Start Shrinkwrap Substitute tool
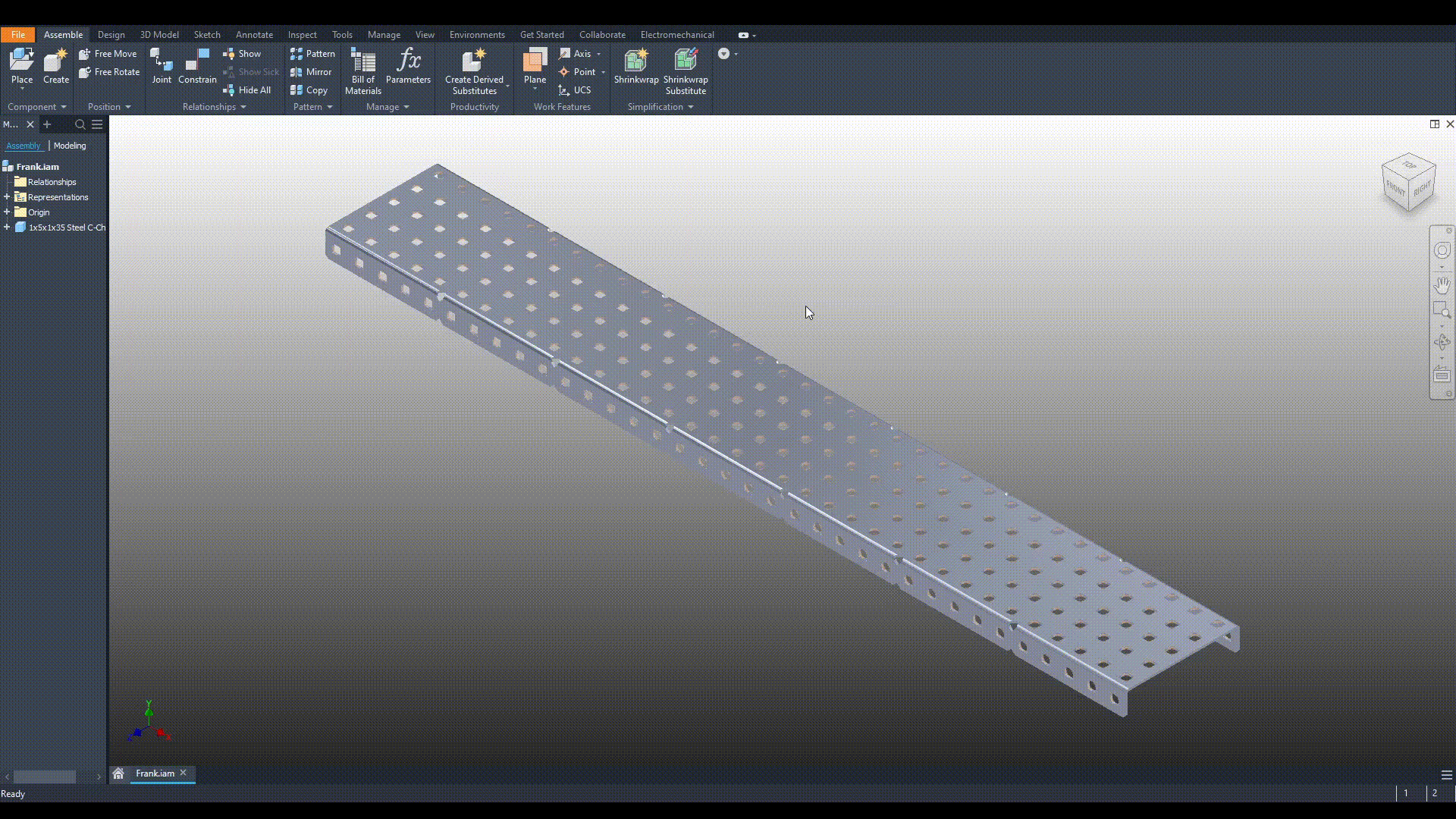Screen dimensions: 1456x819 pos(686,71)
